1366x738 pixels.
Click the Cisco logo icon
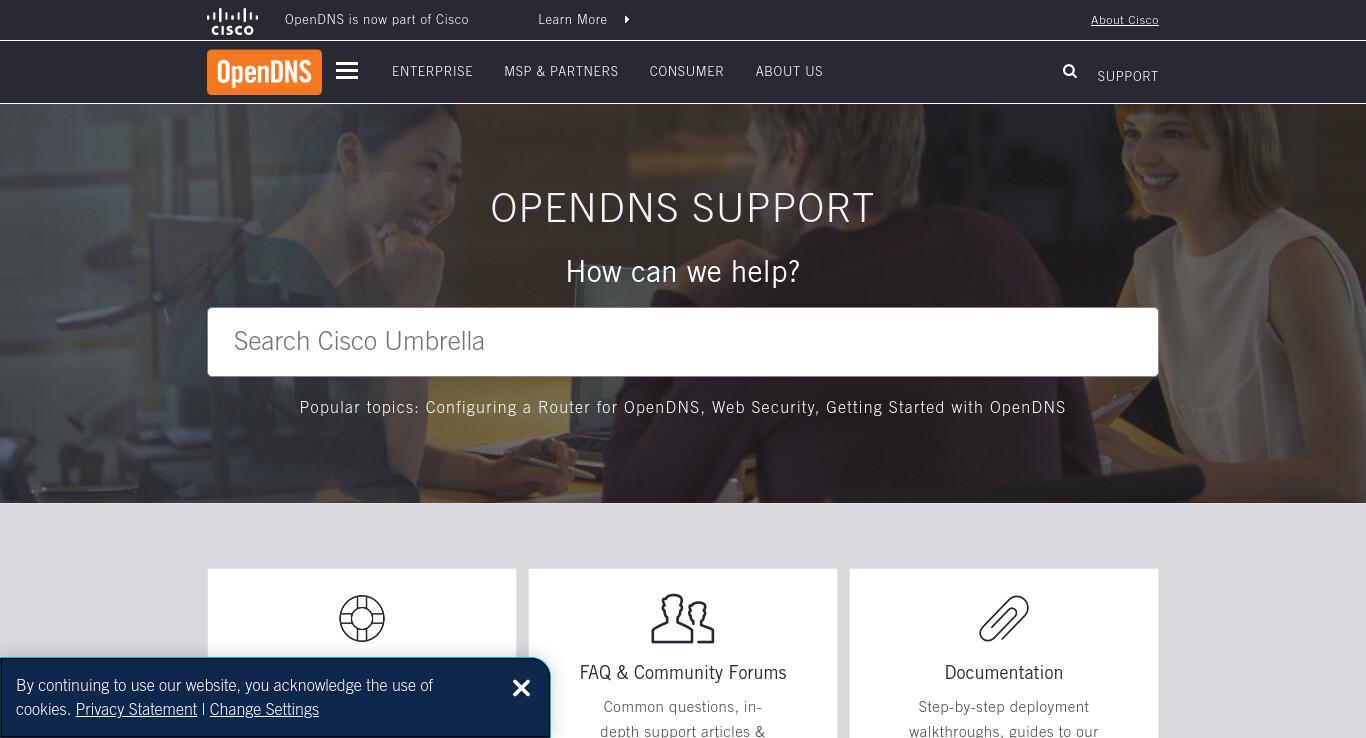(x=232, y=20)
